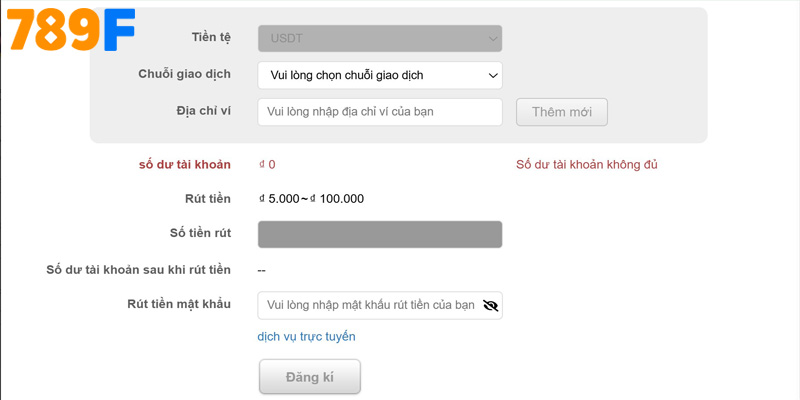Expand the Chuỗi giao dịch dropdown

point(380,75)
